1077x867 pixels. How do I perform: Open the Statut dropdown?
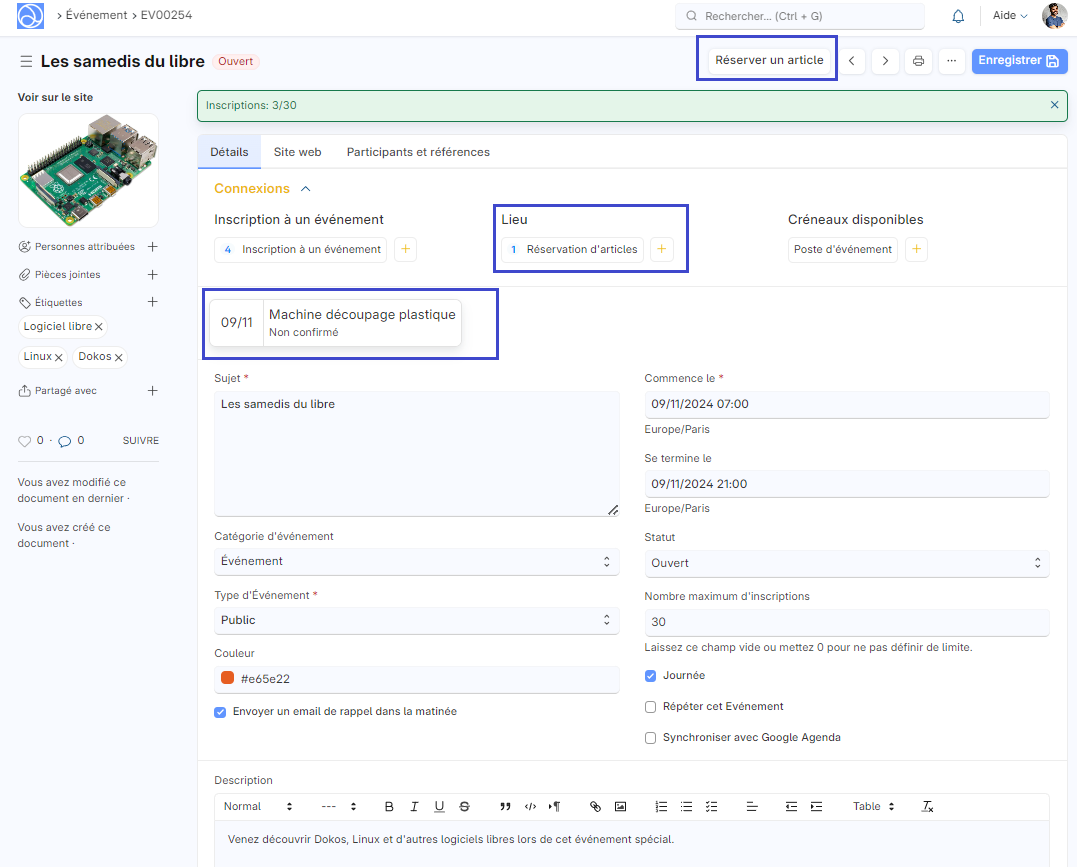[x=846, y=563]
